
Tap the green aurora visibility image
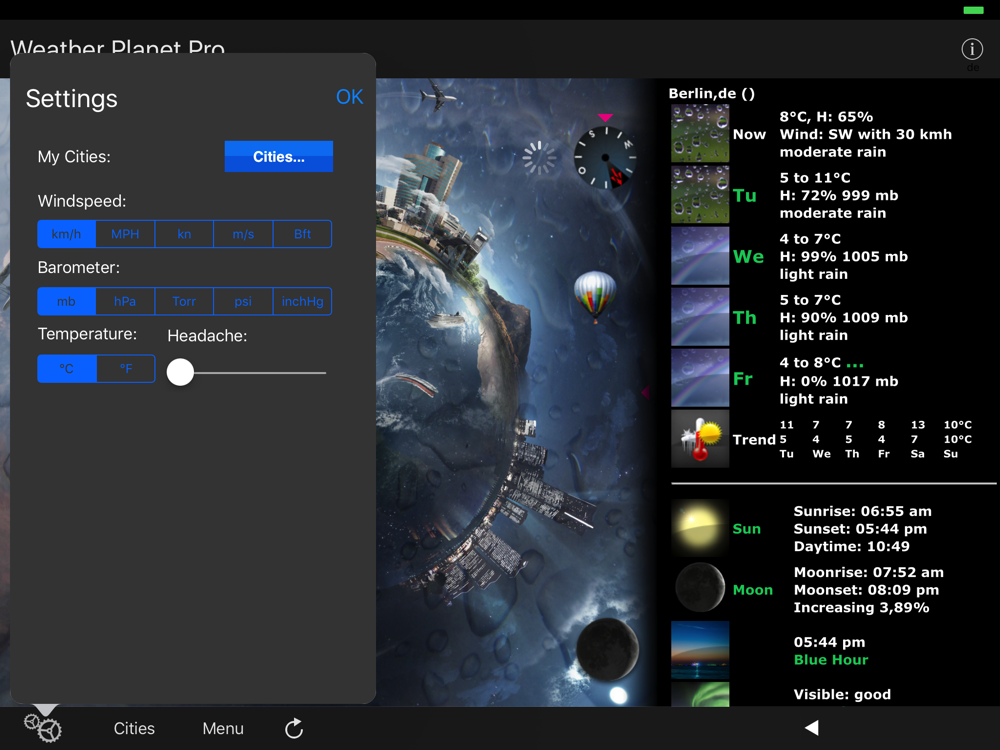[x=700, y=694]
